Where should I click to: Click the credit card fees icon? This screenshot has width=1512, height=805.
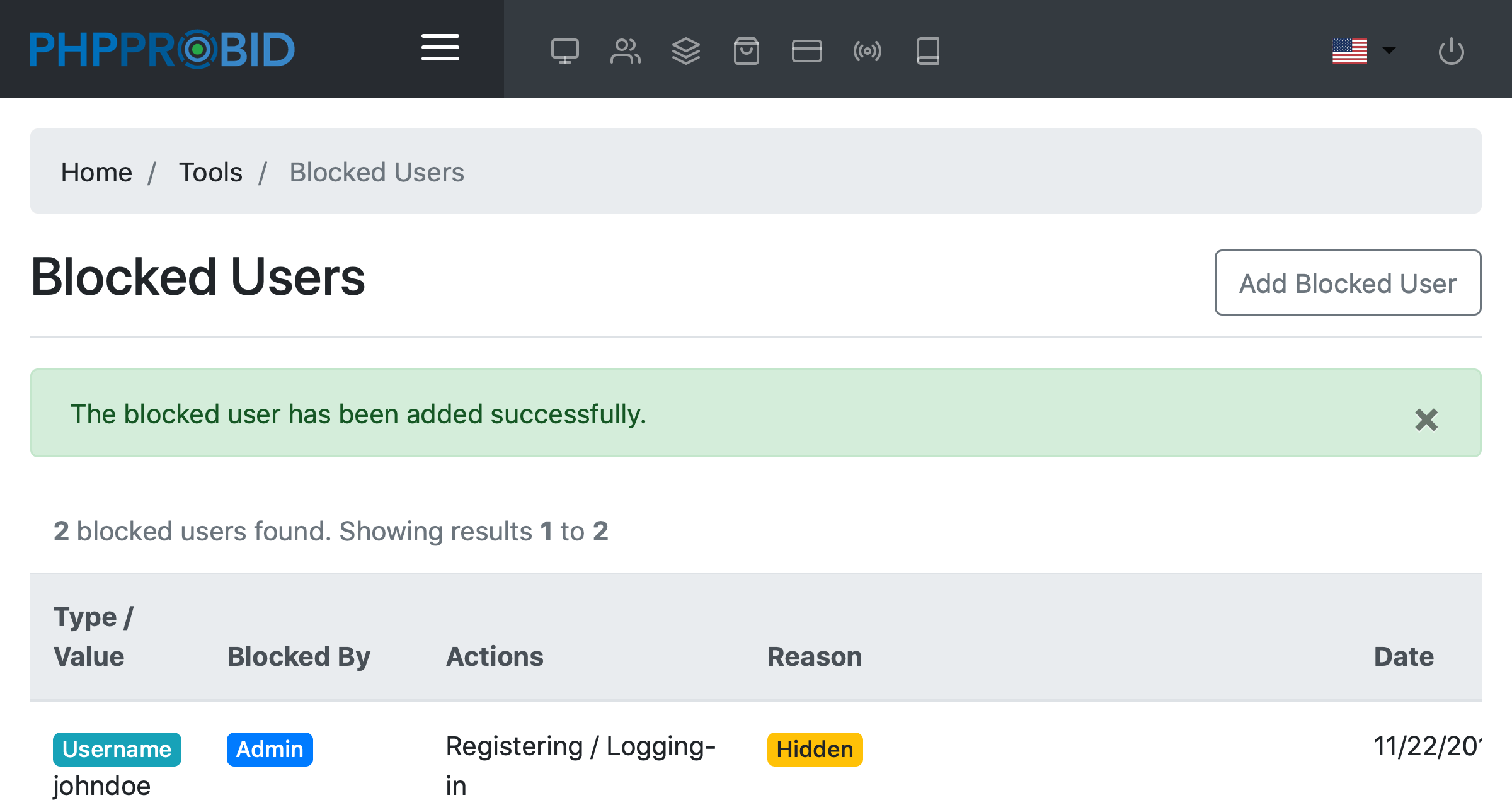click(806, 51)
